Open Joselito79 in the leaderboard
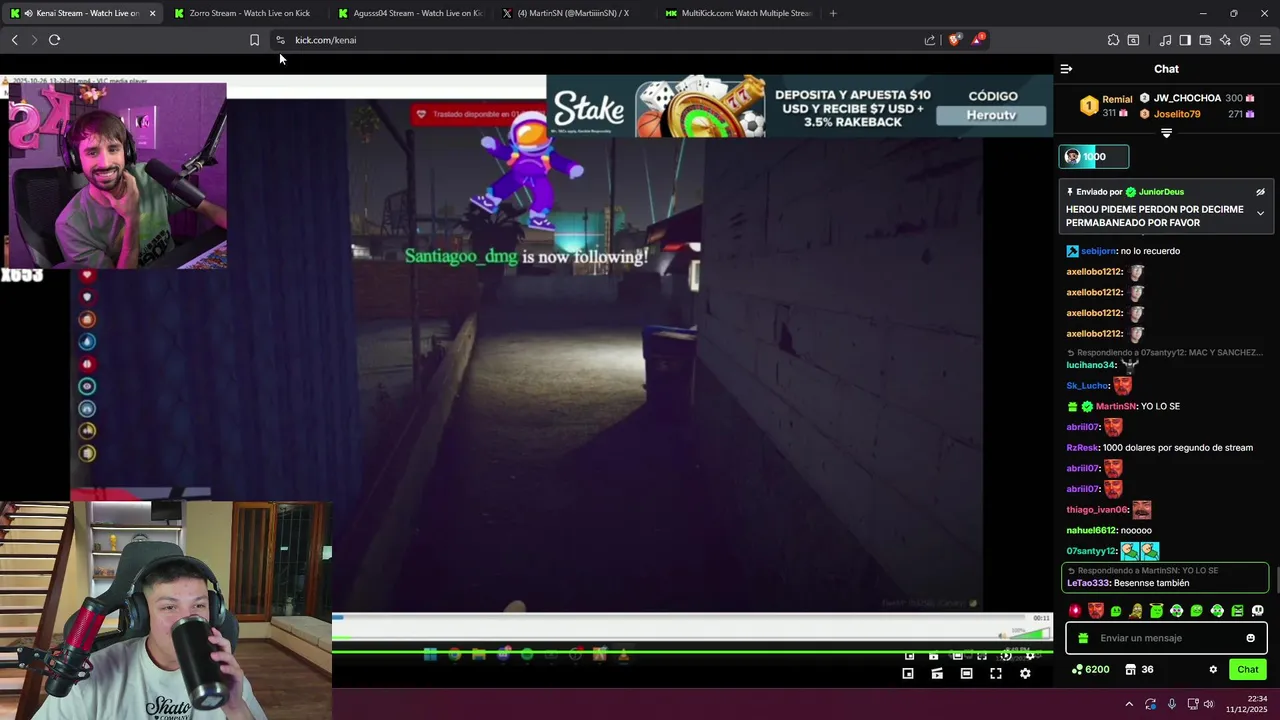This screenshot has height=720, width=1280. tap(1177, 114)
